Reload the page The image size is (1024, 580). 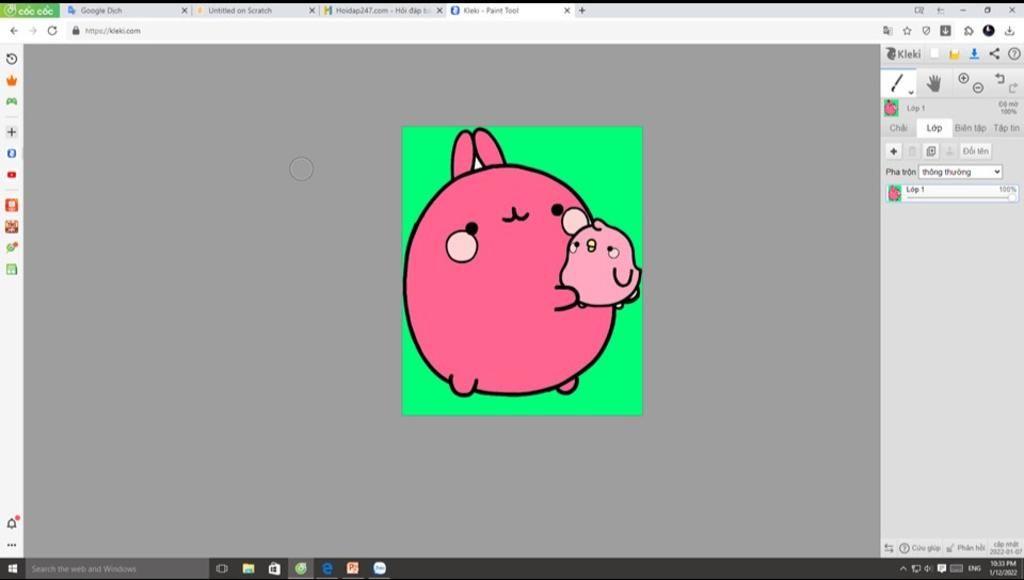point(52,31)
